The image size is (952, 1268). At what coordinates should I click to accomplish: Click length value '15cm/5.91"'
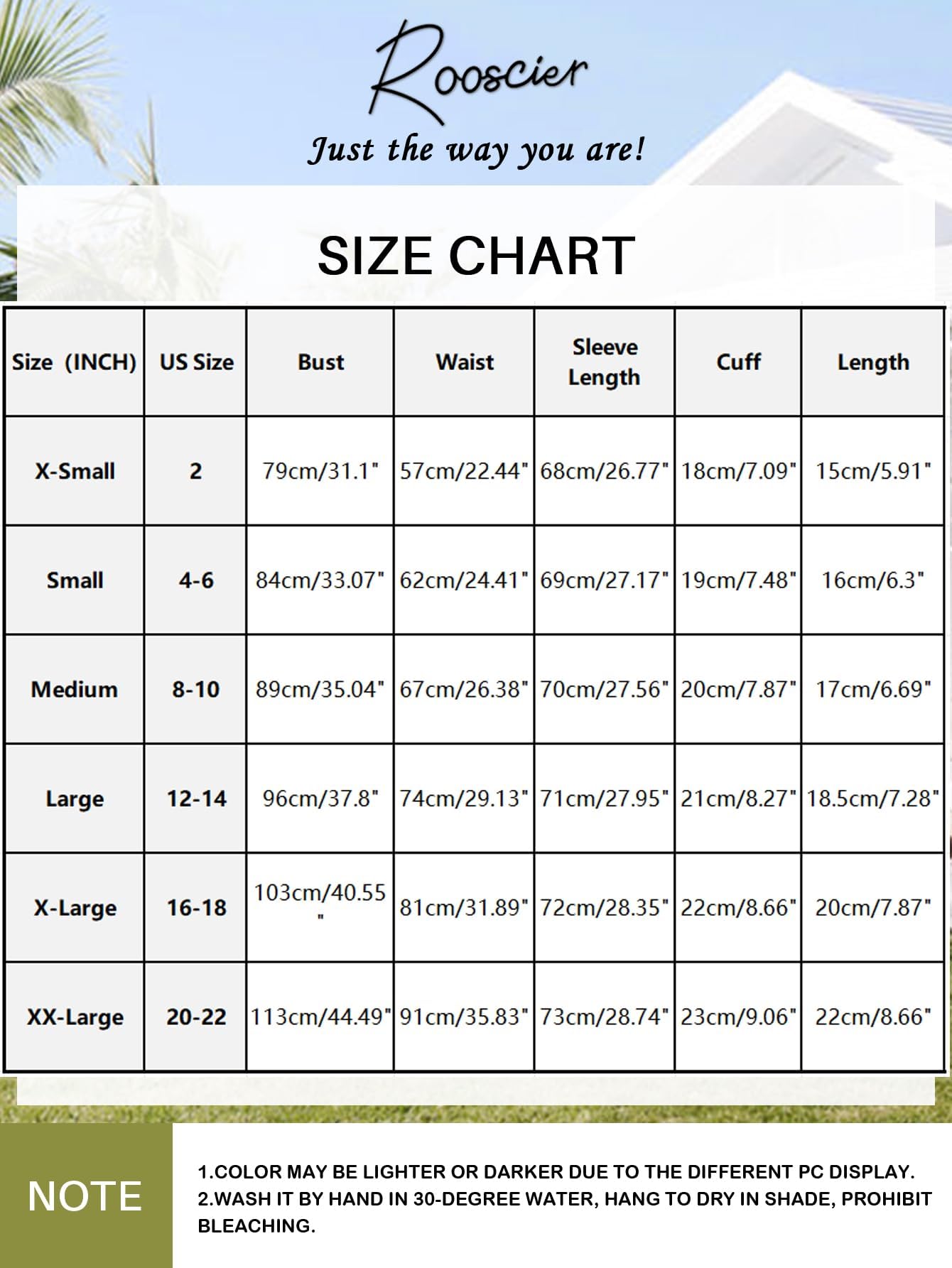[x=873, y=471]
